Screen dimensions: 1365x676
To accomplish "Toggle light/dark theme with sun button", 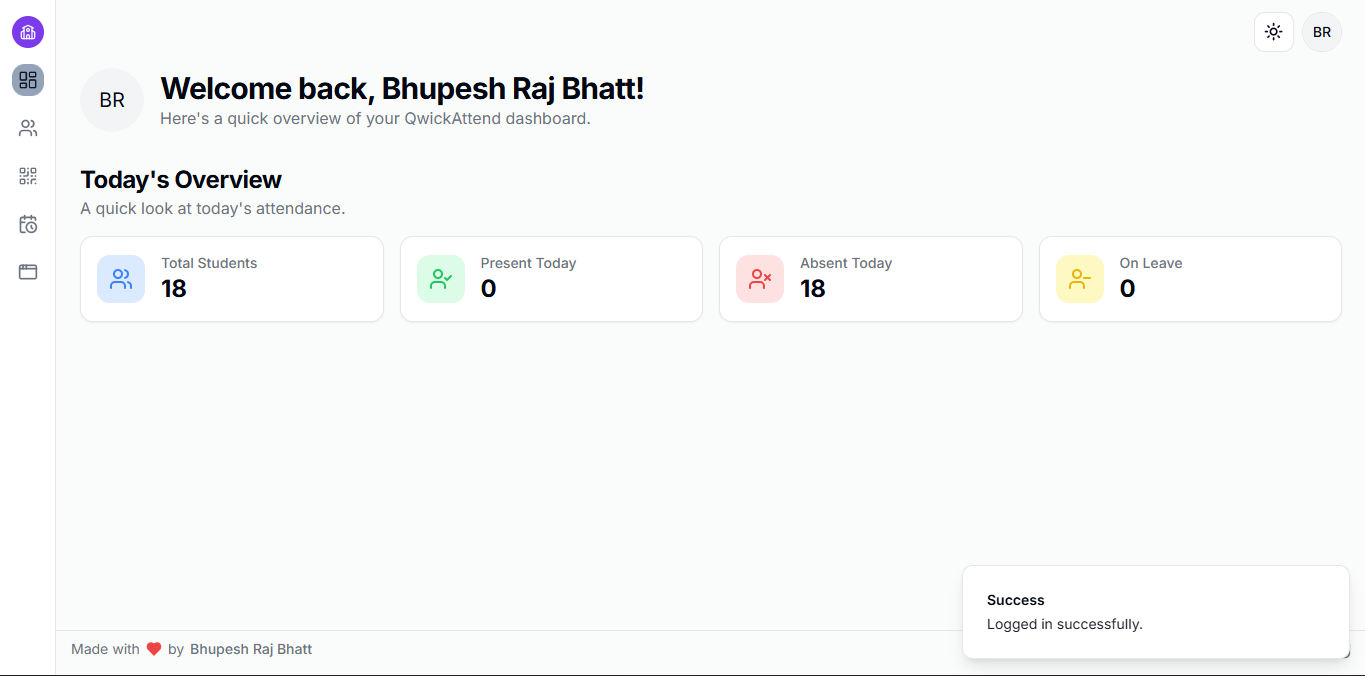I will point(1273,32).
